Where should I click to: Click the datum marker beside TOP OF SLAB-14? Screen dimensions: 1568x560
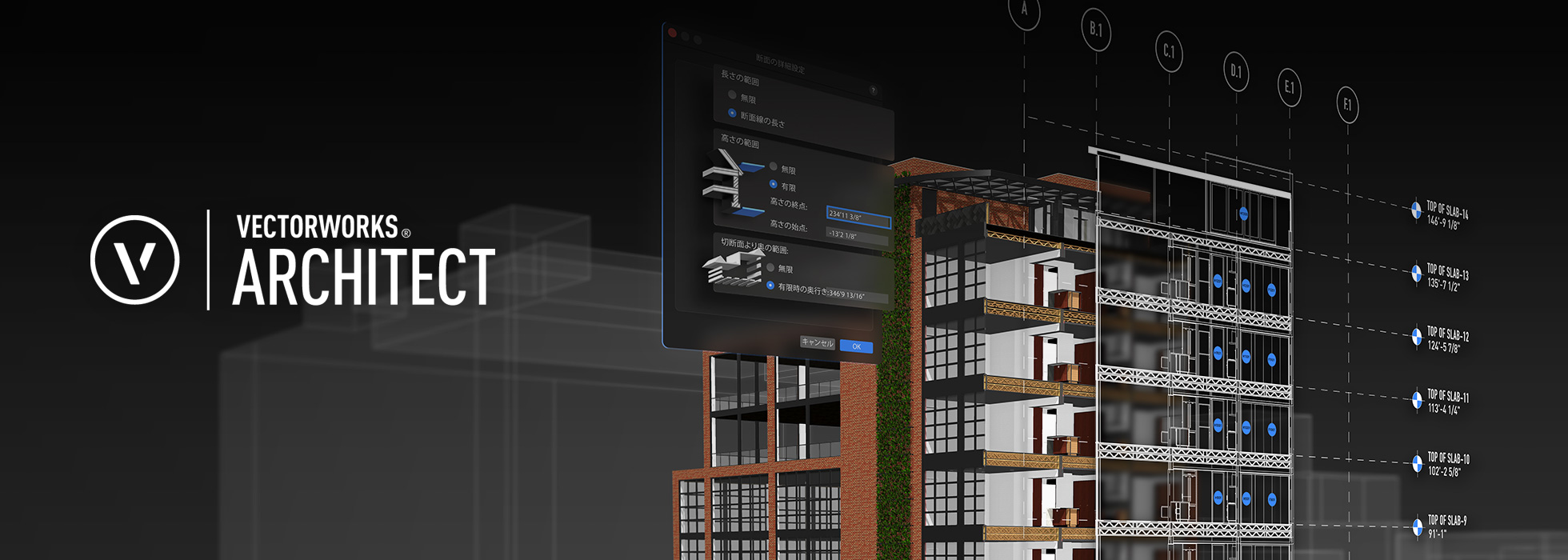point(1416,210)
